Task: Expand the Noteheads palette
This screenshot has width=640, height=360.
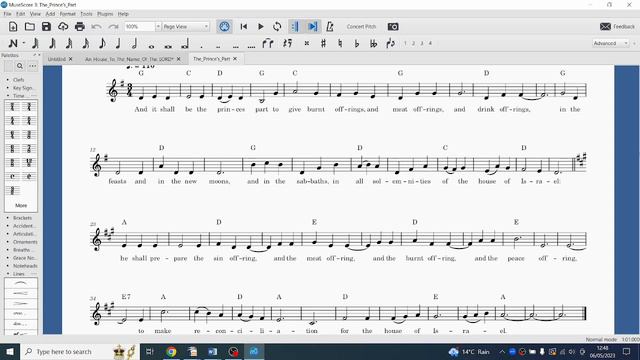Action: tap(24, 266)
